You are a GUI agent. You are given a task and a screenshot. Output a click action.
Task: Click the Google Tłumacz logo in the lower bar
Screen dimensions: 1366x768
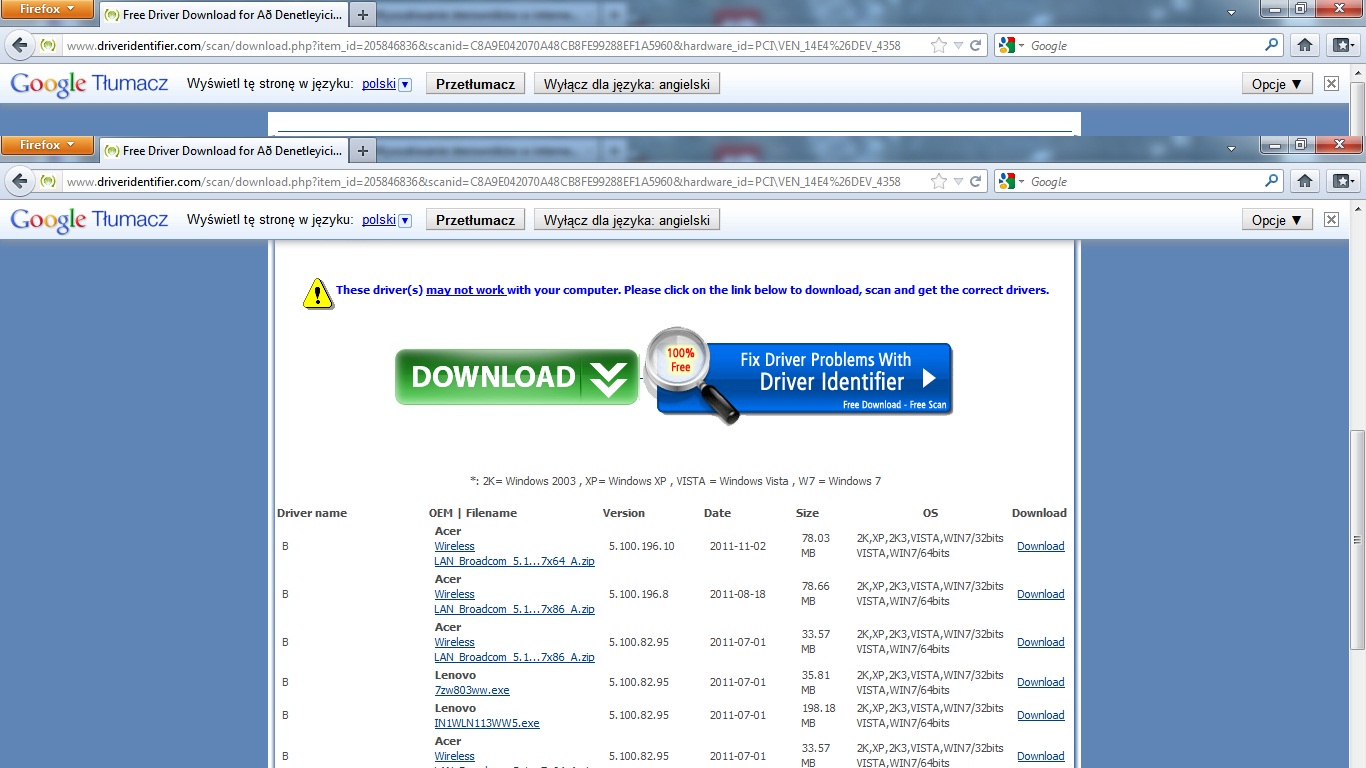pyautogui.click(x=89, y=220)
